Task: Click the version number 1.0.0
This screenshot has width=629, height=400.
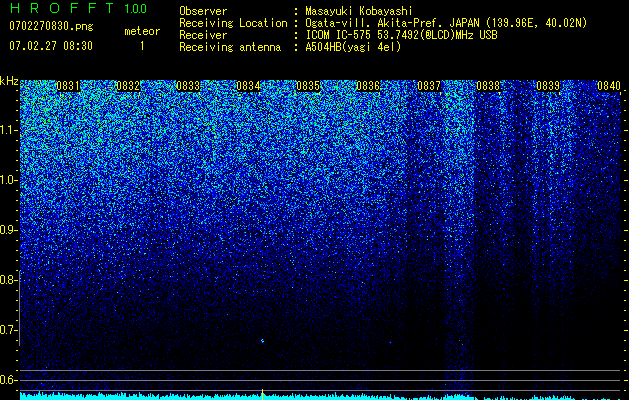Action: tap(135, 8)
